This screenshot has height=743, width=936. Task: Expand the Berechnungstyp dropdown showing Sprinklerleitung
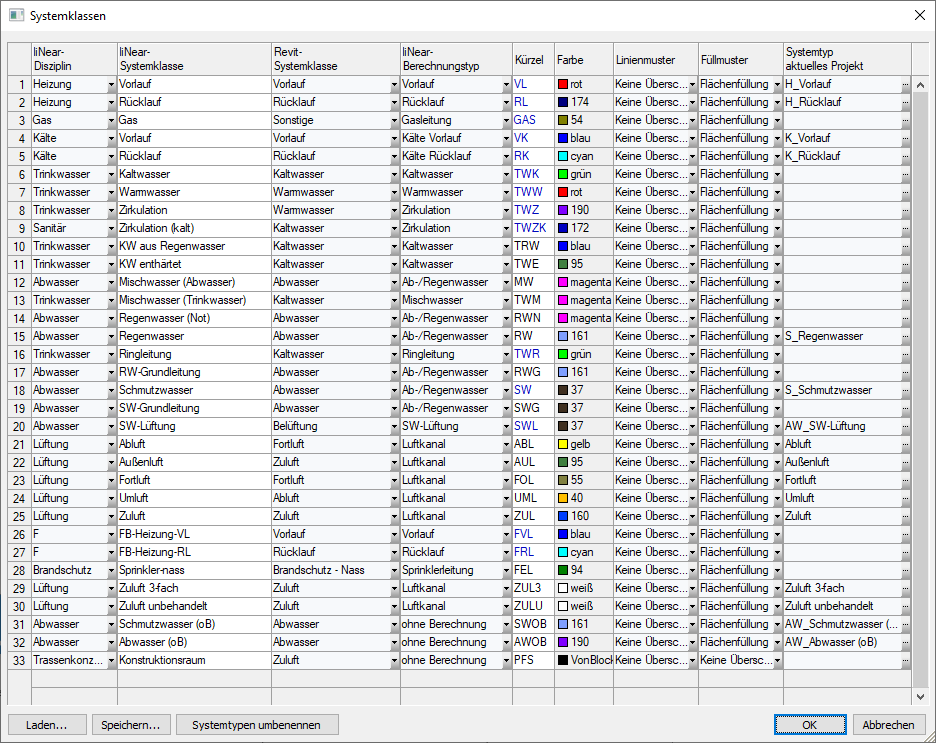[x=506, y=571]
